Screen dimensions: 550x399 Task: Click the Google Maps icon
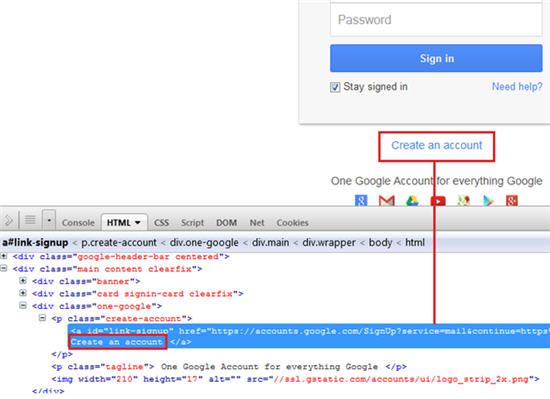[x=463, y=201]
